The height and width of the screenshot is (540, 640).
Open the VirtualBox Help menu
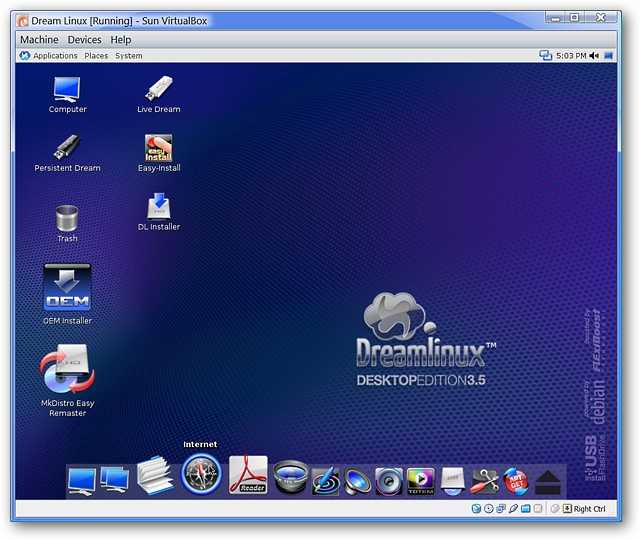click(x=121, y=40)
